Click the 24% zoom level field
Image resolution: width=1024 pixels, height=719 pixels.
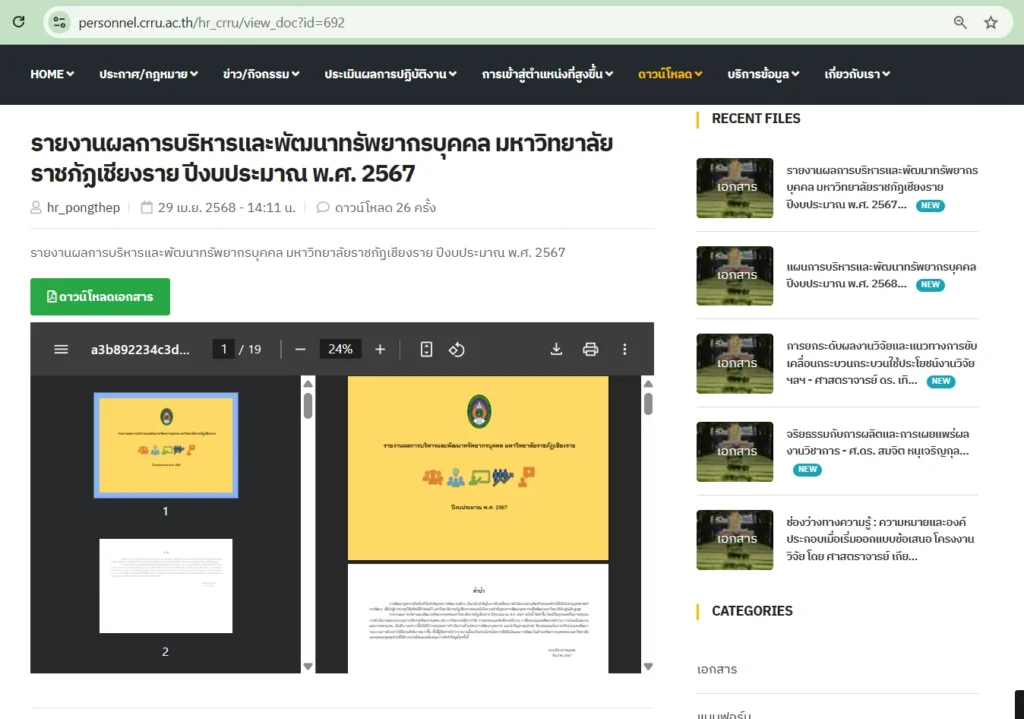point(340,349)
